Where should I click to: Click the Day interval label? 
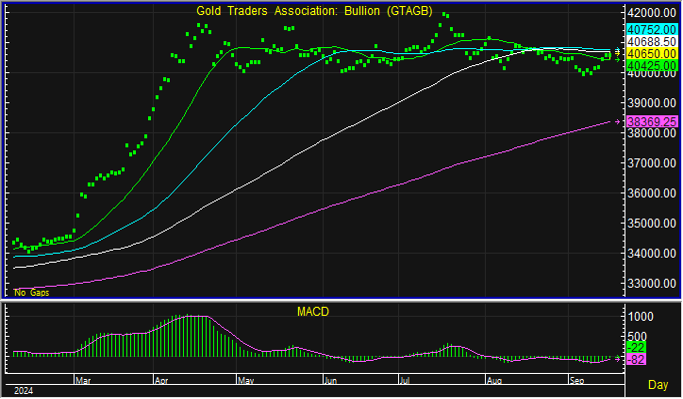tap(658, 385)
